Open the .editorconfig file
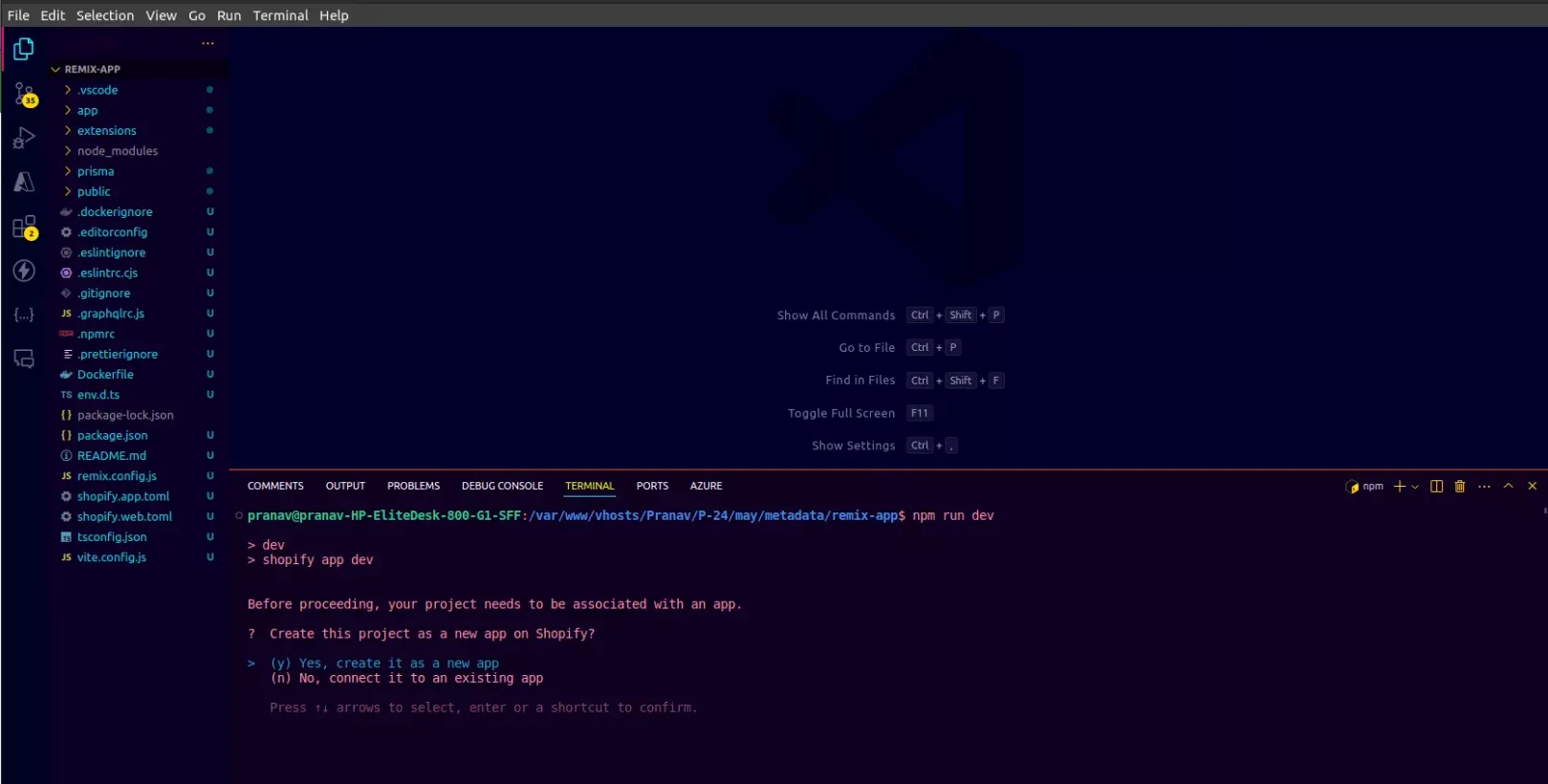The height and width of the screenshot is (784, 1548). point(113,232)
